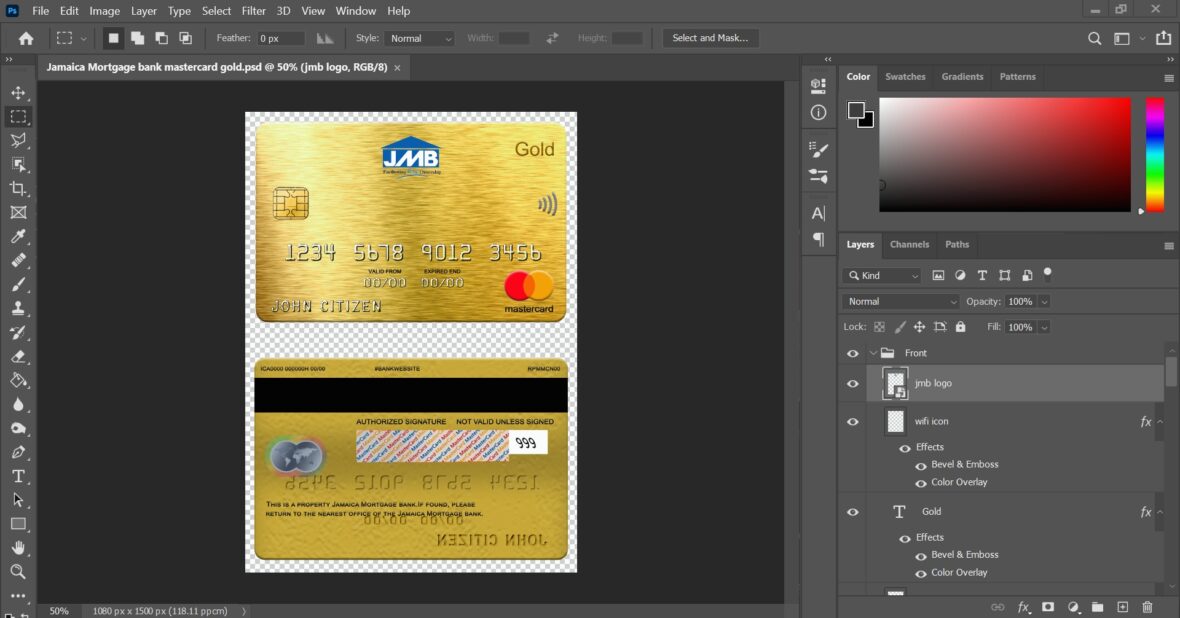Create a new layer with plus icon
The height and width of the screenshot is (618, 1180).
click(1122, 607)
